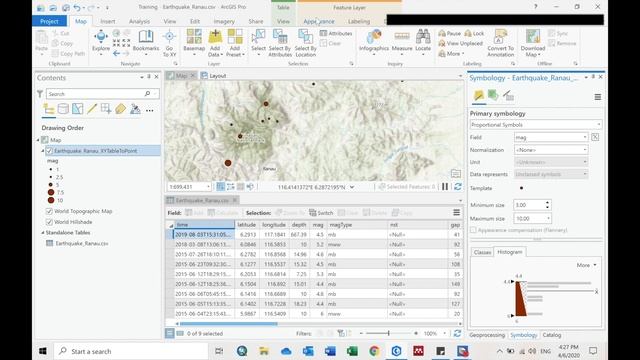Open Select By Attributes
This screenshot has height=360, width=640.
(280, 42)
